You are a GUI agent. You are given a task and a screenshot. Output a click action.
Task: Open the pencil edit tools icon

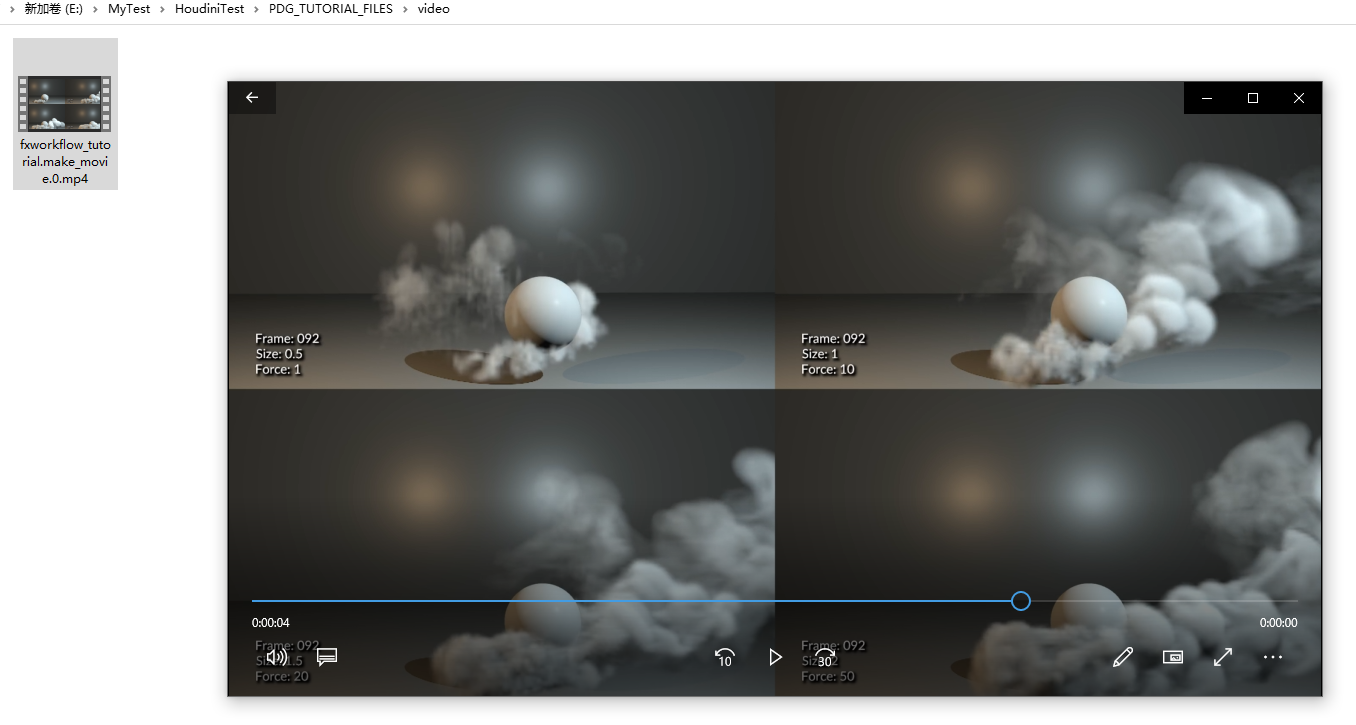tap(1123, 657)
